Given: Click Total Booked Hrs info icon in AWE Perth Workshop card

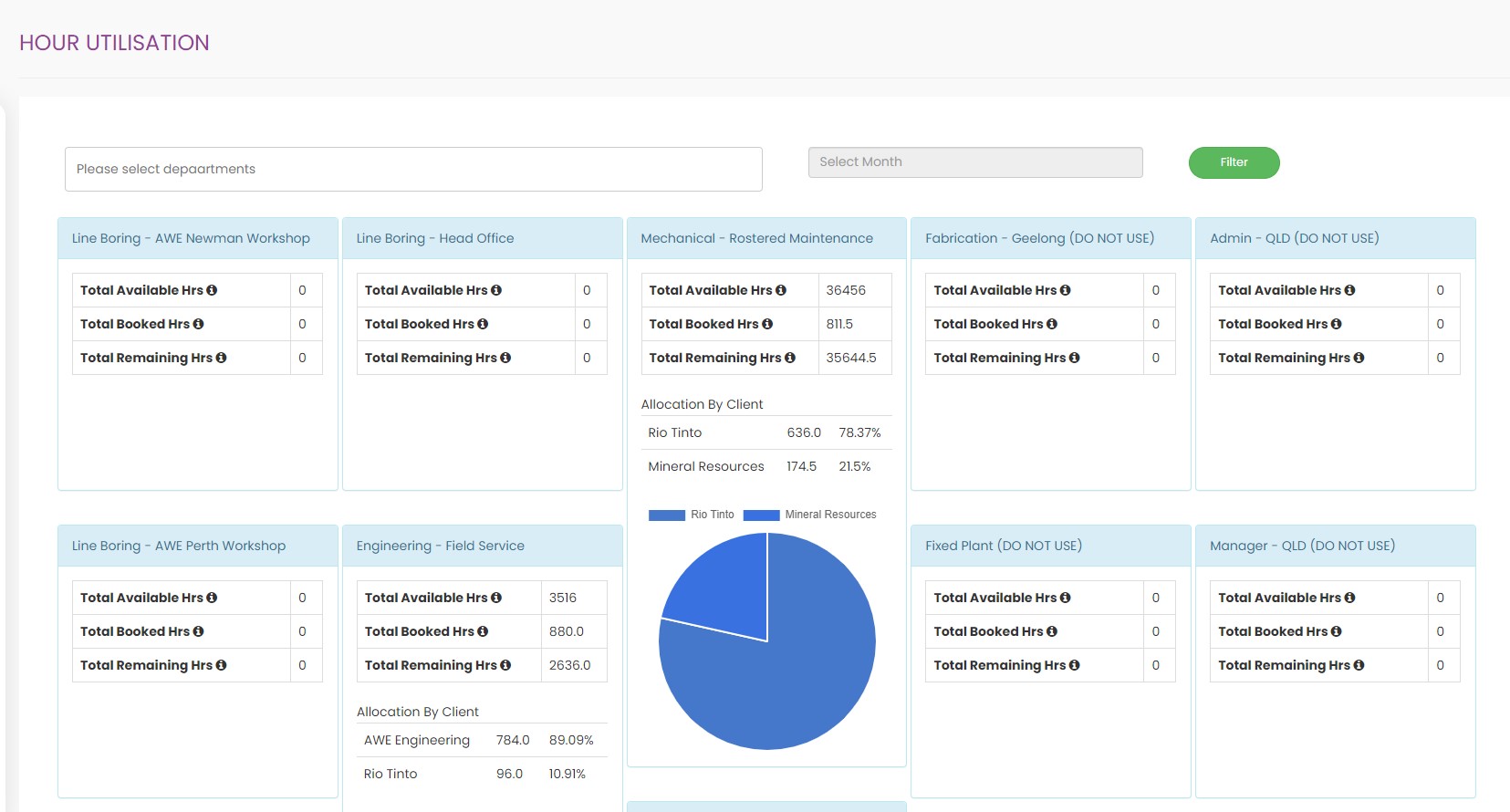Looking at the screenshot, I should tap(198, 631).
